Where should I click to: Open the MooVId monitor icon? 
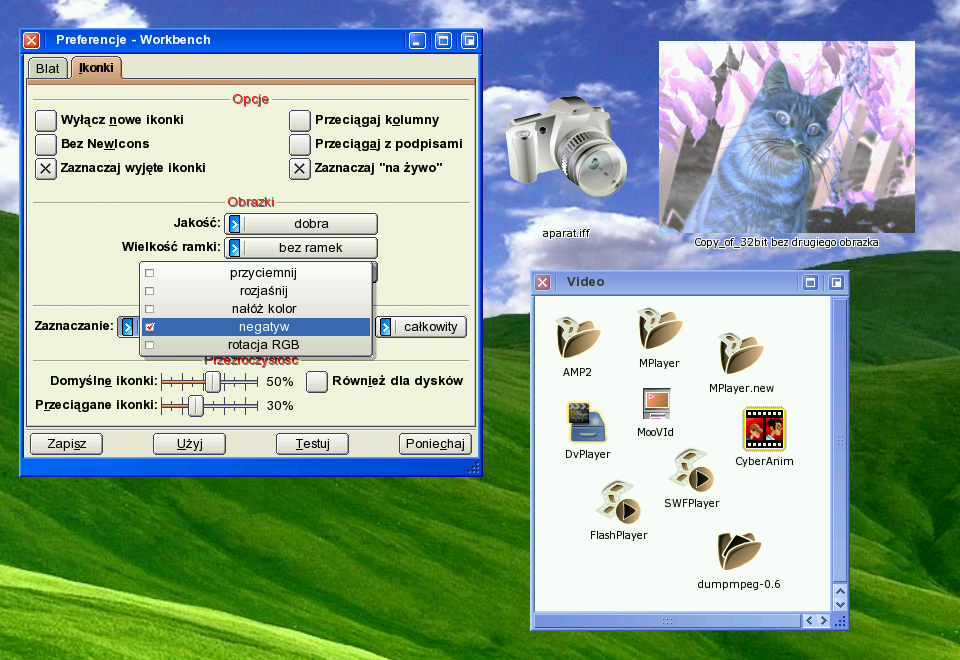click(x=656, y=403)
